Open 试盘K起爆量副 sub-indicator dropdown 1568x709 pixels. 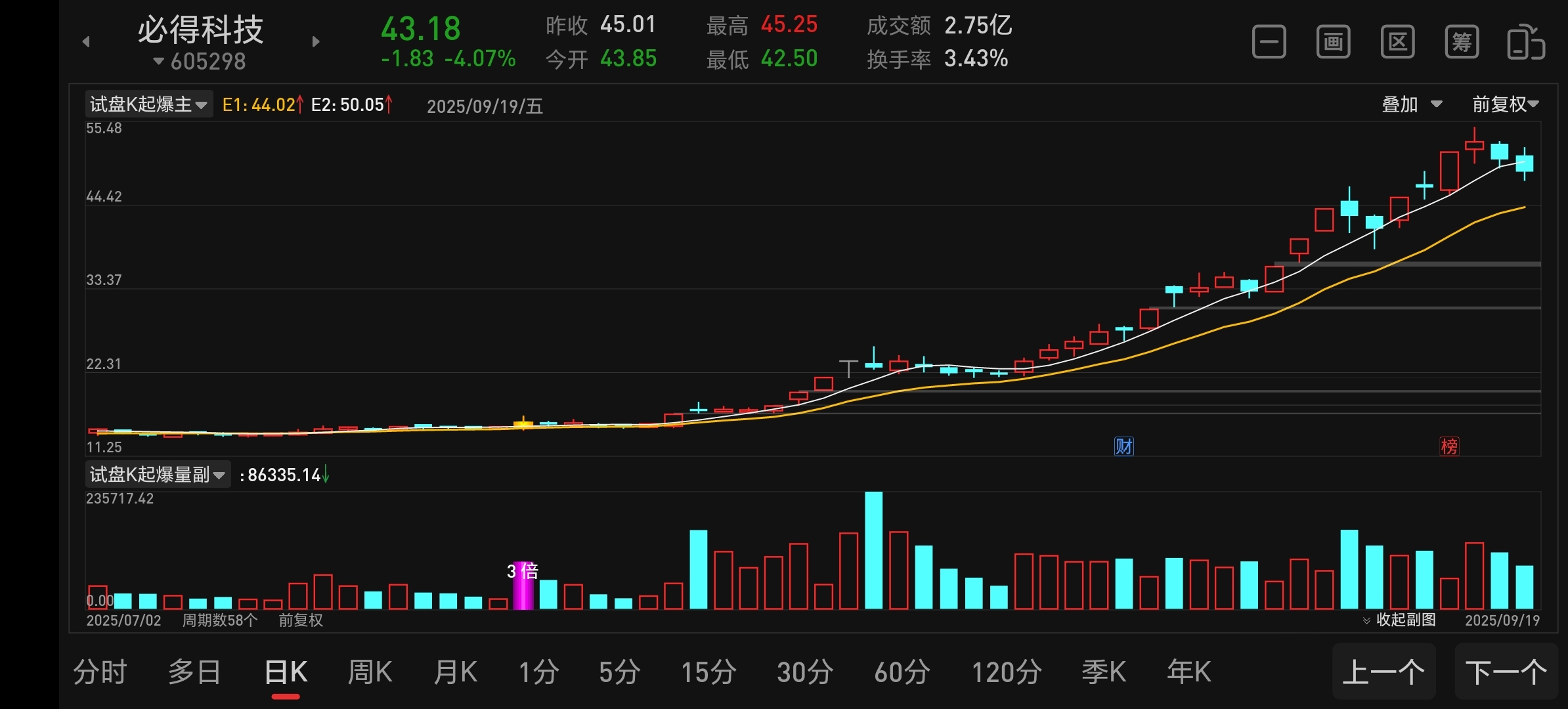158,475
